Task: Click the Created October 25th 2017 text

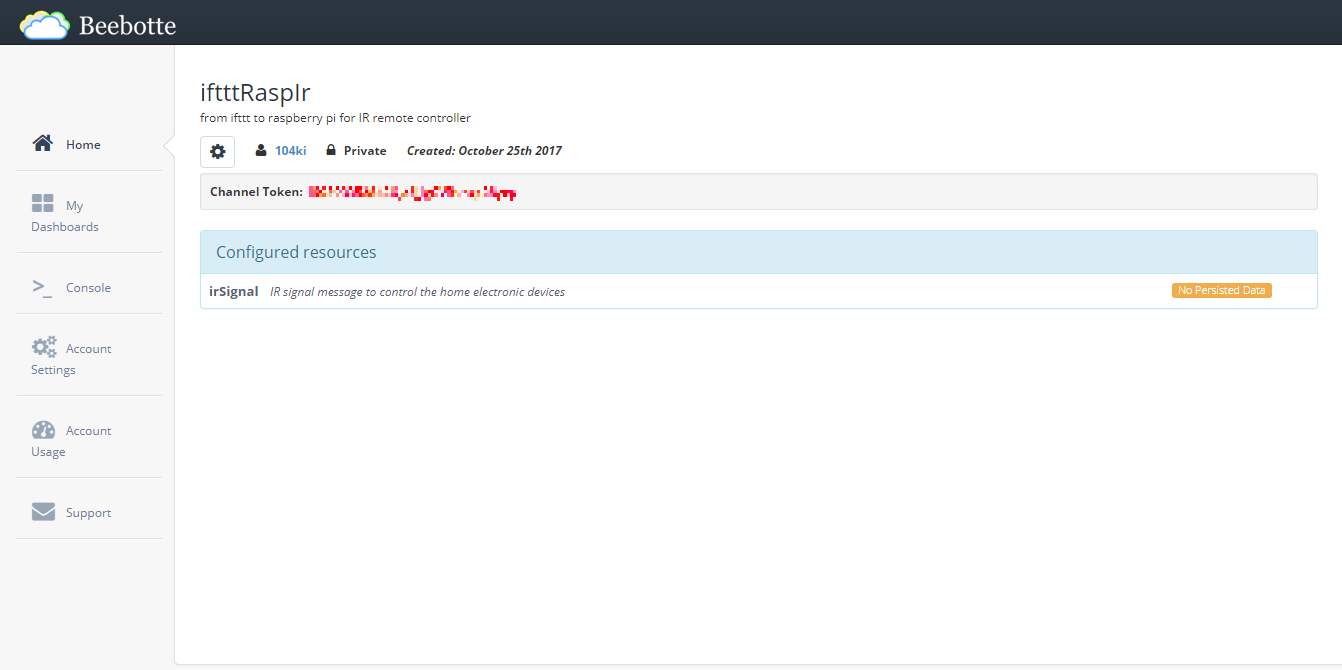Action: coord(484,151)
